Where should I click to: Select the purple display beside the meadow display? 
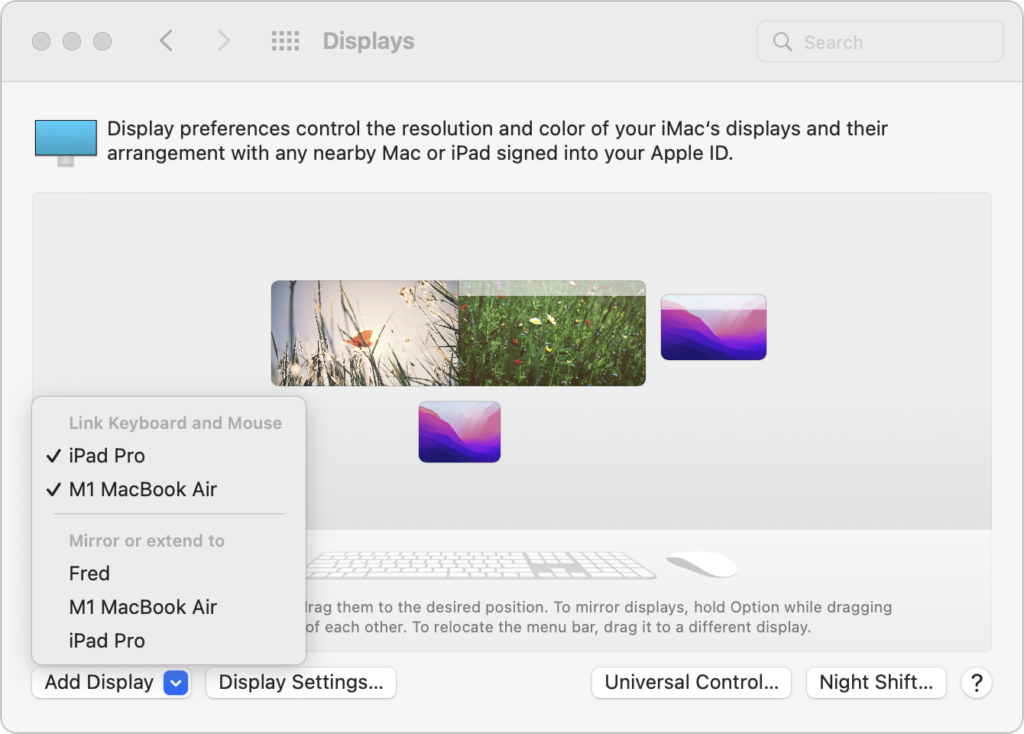click(713, 327)
